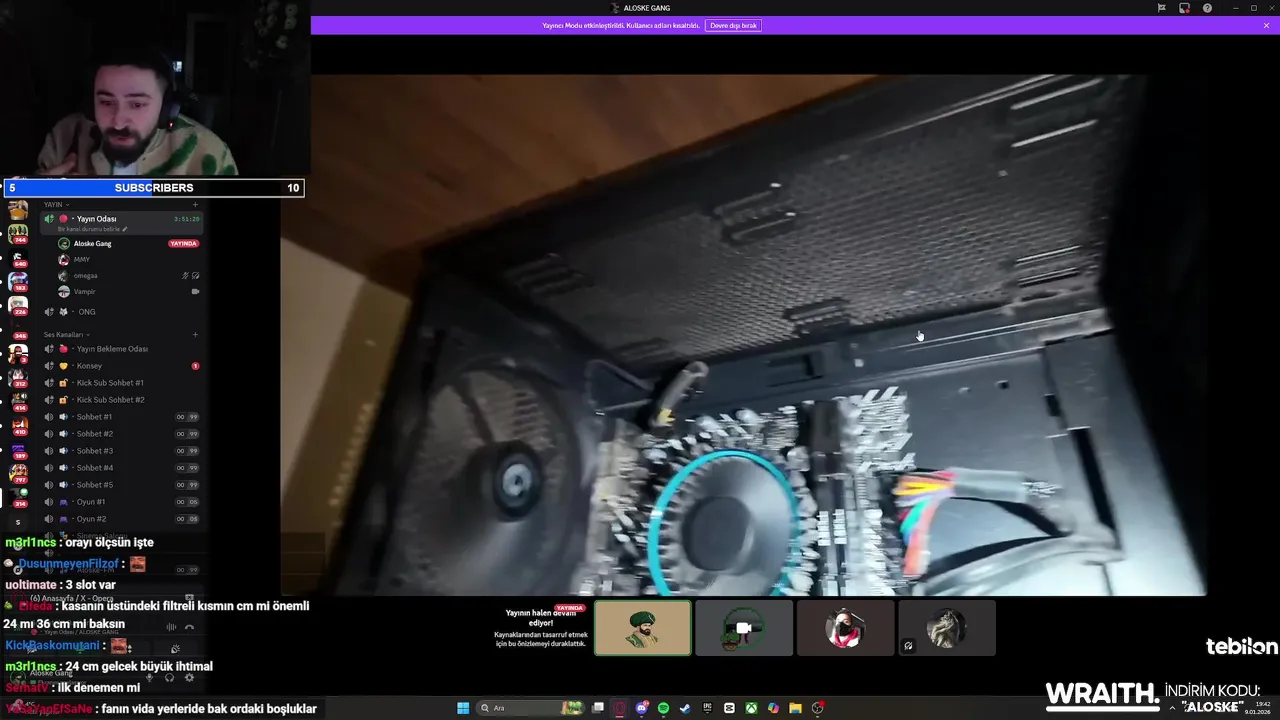1280x720 pixels.
Task: Join Sohbet #3 voice channel
Action: 121,451
